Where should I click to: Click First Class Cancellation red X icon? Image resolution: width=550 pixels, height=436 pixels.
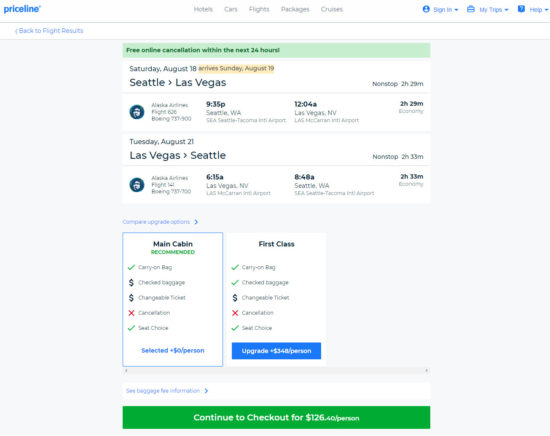click(235, 313)
